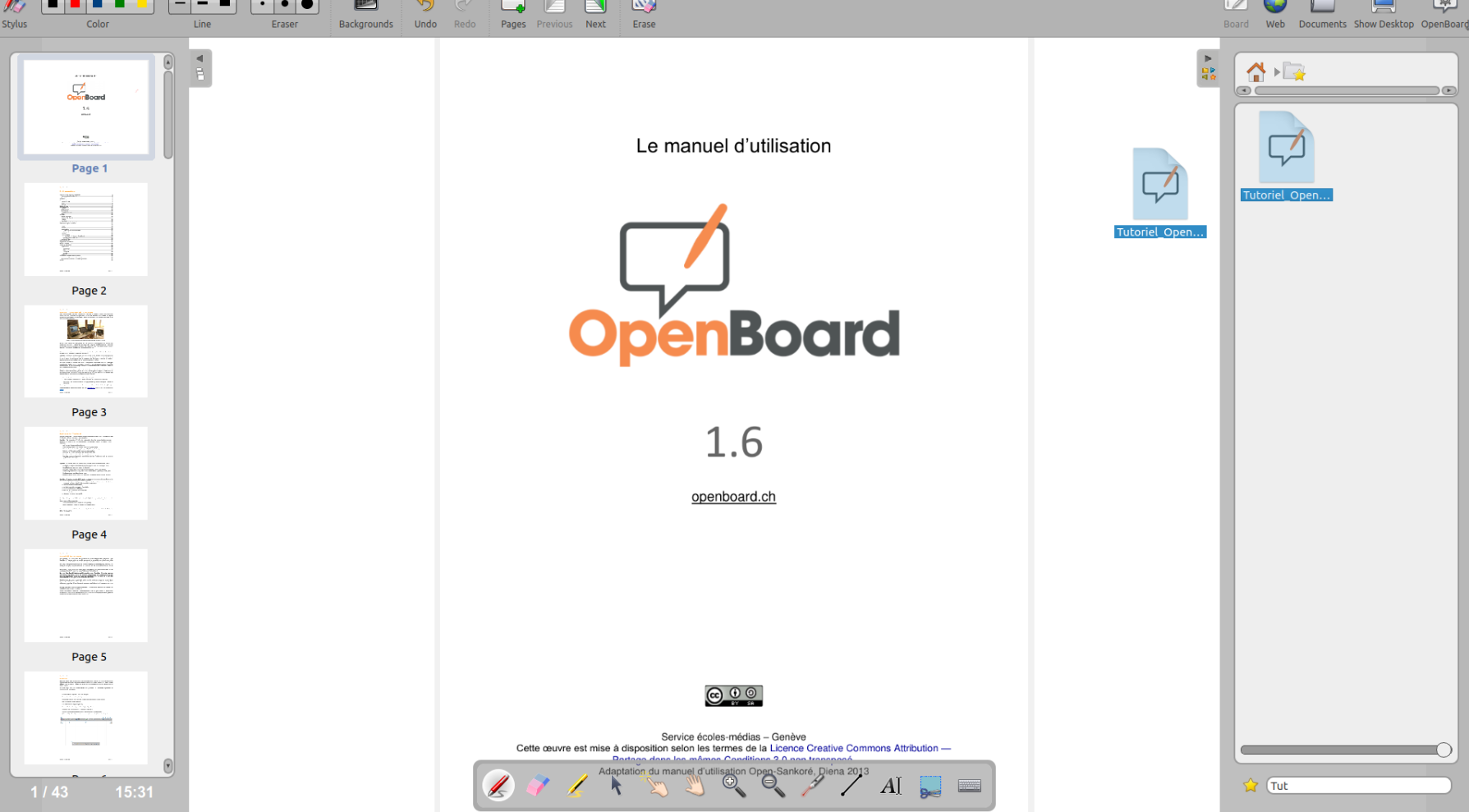Open Page 4 thumbnail
The height and width of the screenshot is (812, 1469).
click(x=86, y=473)
